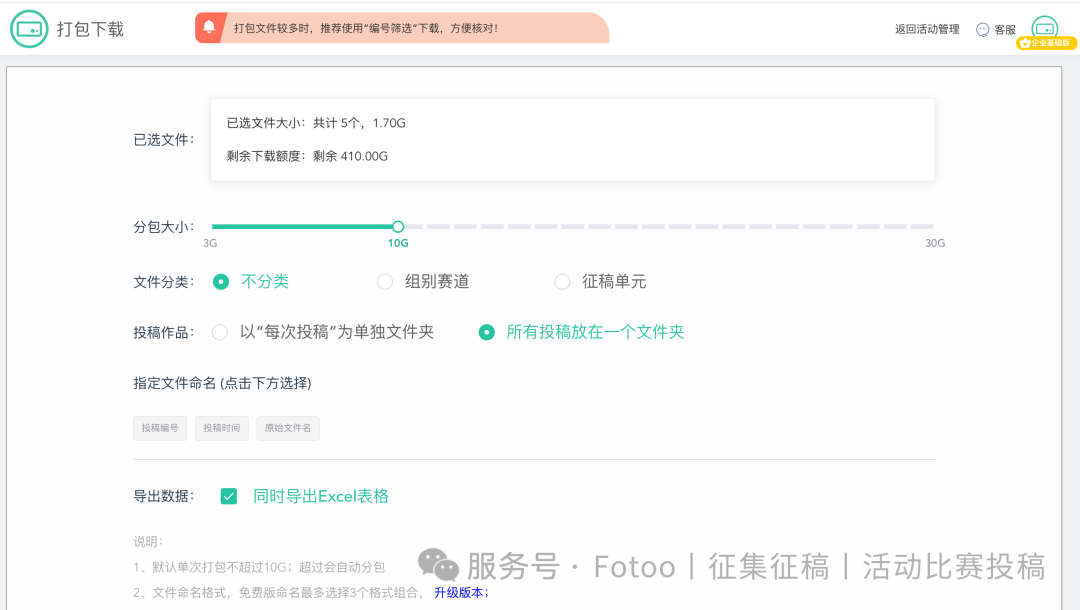
Task: Choose 征稿单元 as file classification
Action: point(562,282)
